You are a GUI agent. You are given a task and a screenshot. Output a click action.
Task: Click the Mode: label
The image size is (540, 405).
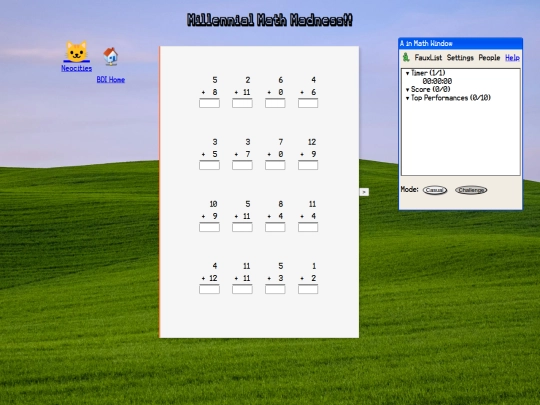pyautogui.click(x=409, y=189)
